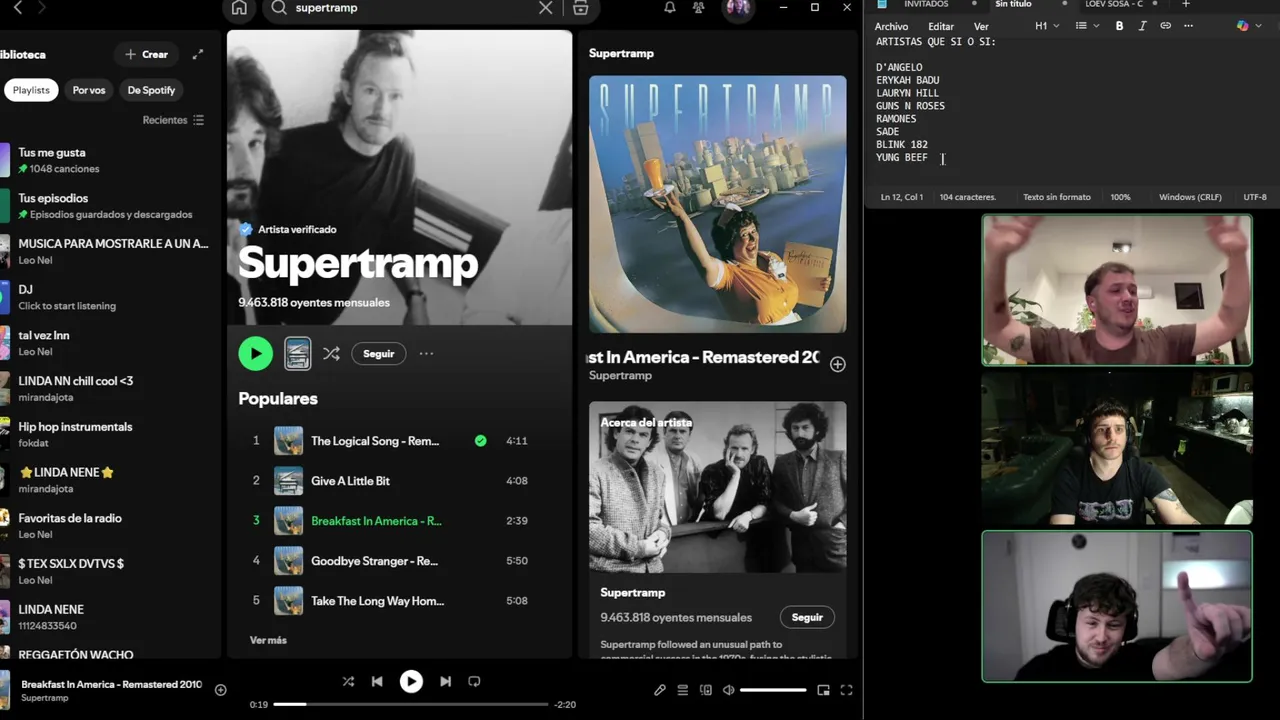Open Ver menu in Notepad
Image resolution: width=1280 pixels, height=720 pixels.
click(x=981, y=26)
